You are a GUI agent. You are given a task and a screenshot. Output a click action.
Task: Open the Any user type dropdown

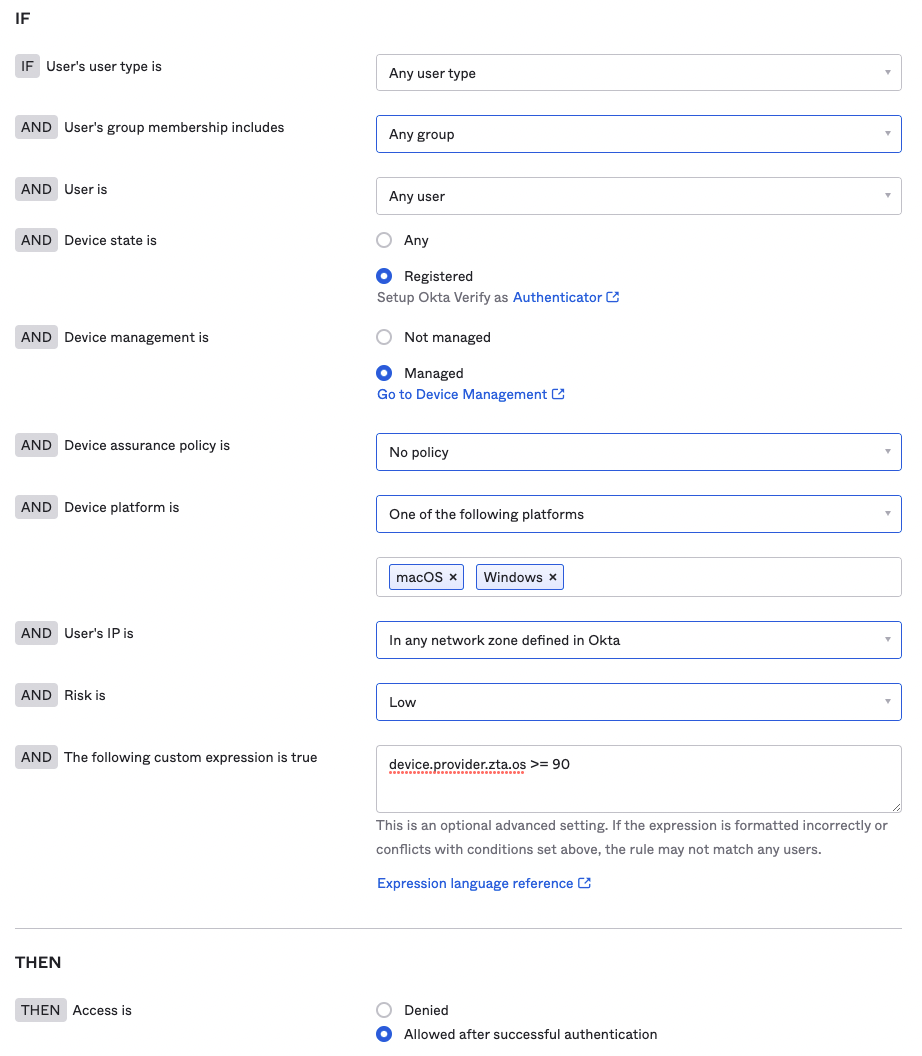point(638,73)
